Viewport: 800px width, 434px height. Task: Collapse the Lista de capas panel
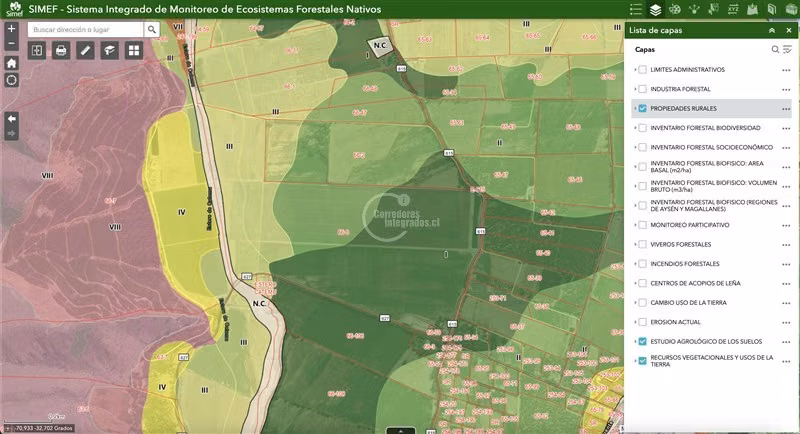(x=772, y=31)
